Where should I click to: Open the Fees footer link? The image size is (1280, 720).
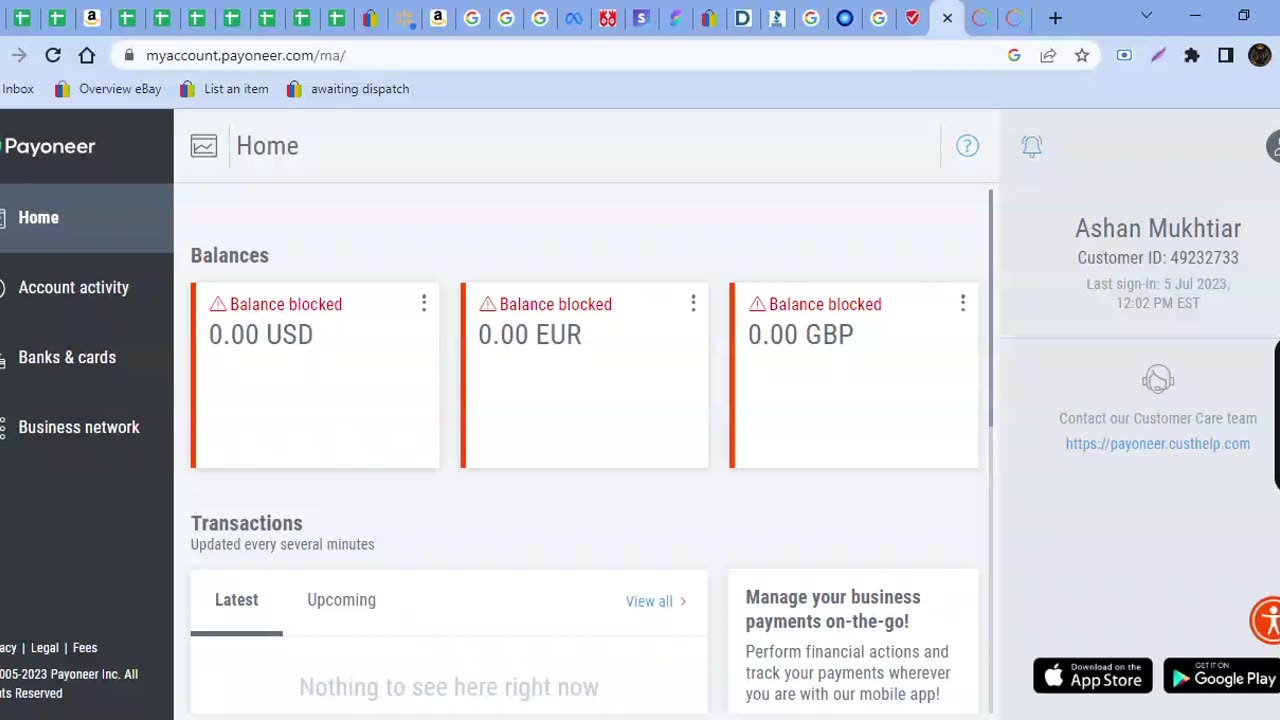coord(85,648)
